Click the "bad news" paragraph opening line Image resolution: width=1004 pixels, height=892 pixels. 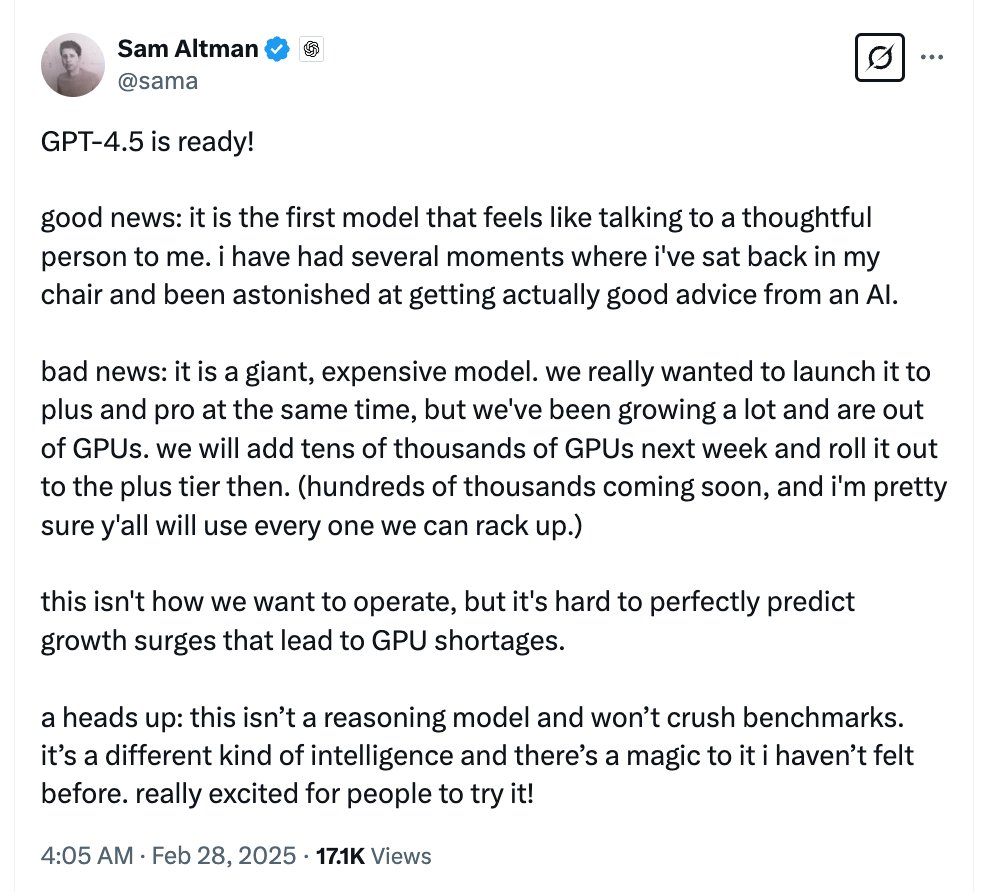(x=485, y=372)
